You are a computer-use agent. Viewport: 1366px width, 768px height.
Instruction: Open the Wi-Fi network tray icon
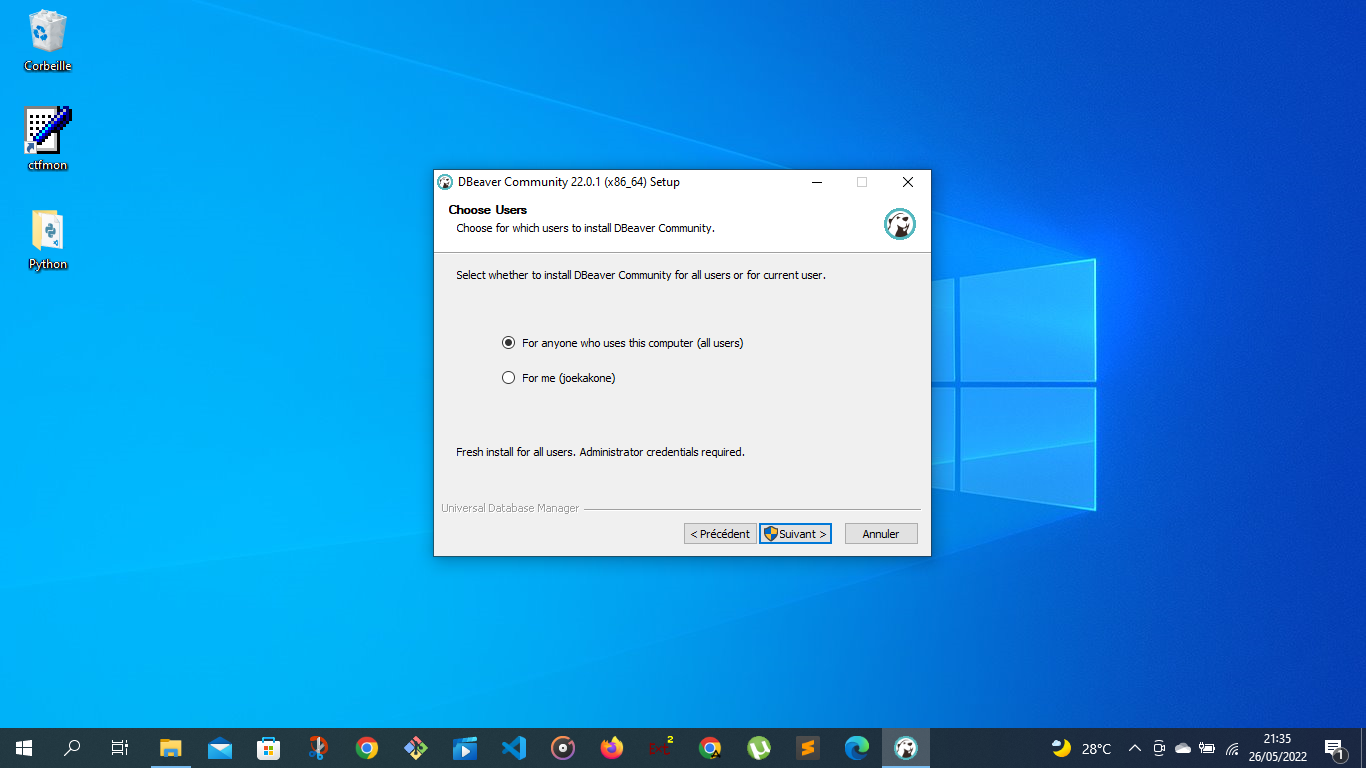pos(1232,748)
